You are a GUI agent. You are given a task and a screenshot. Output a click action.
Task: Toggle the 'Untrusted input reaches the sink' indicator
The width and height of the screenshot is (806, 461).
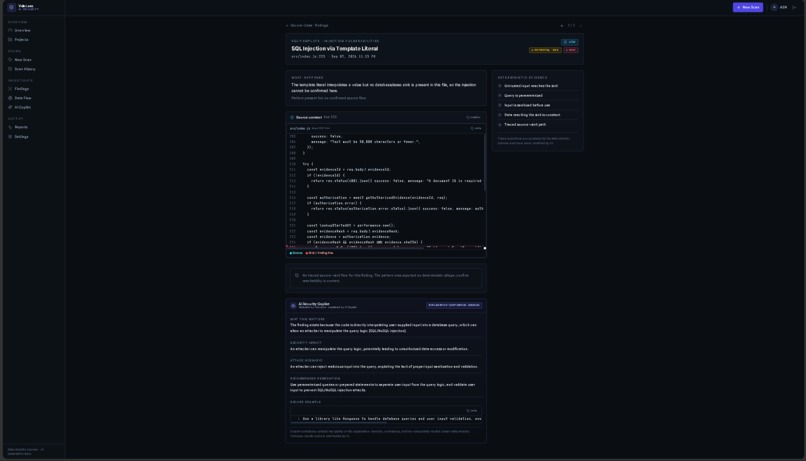click(x=500, y=86)
